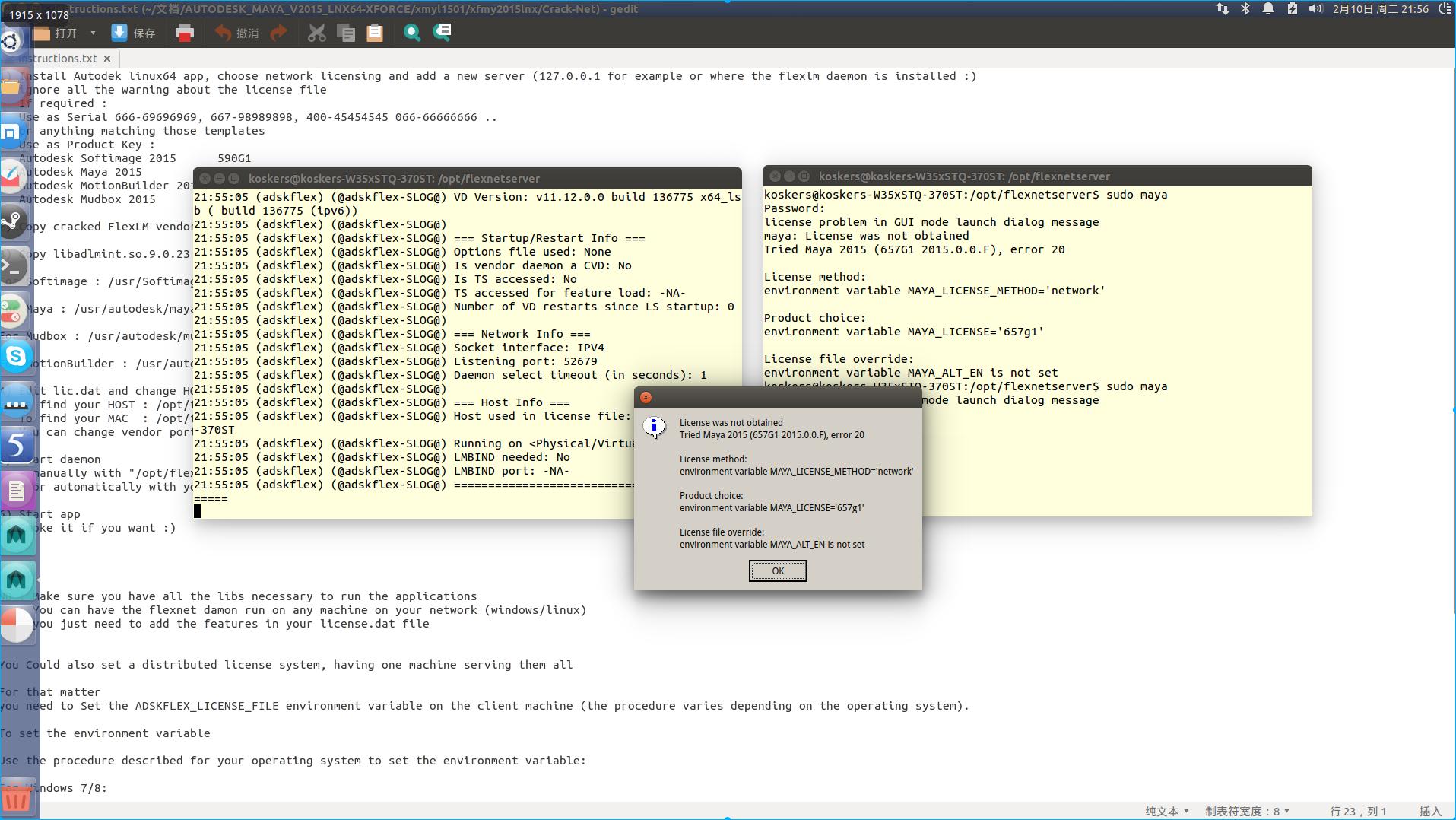Open the sound volume indicator

coord(1315,9)
